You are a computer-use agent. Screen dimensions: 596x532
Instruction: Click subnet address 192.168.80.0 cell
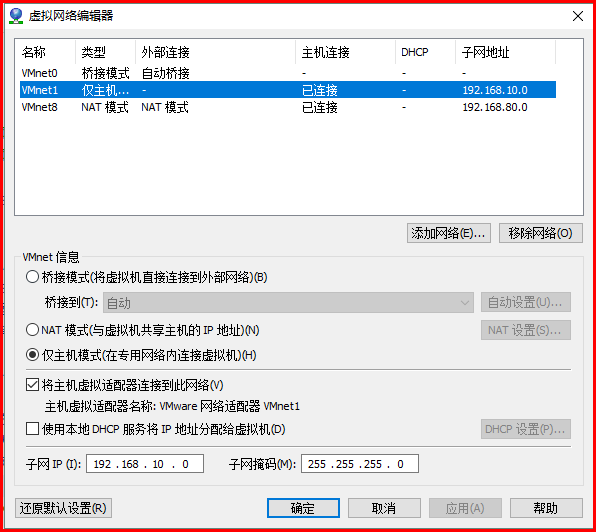coord(495,107)
